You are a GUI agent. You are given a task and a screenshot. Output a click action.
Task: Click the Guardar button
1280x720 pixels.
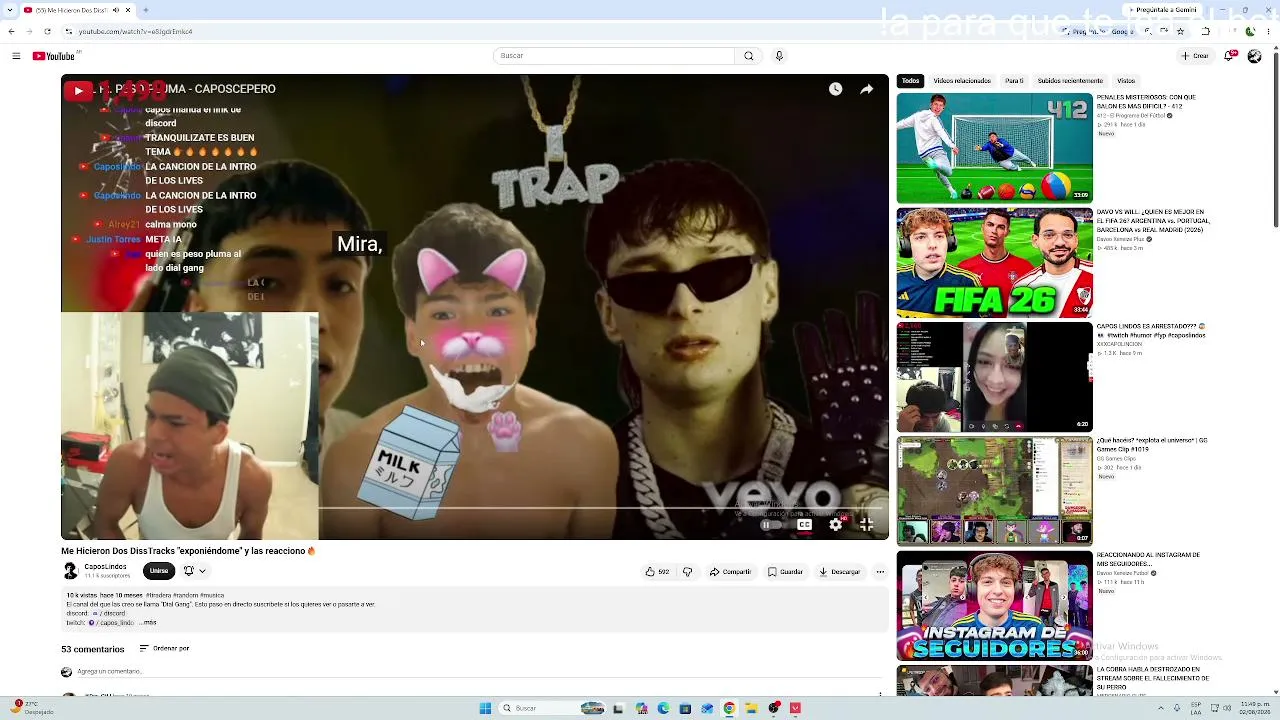(785, 572)
